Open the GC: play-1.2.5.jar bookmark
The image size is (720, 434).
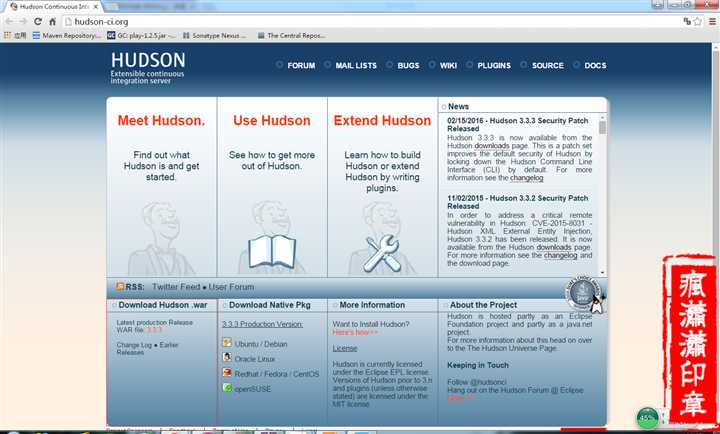point(141,35)
